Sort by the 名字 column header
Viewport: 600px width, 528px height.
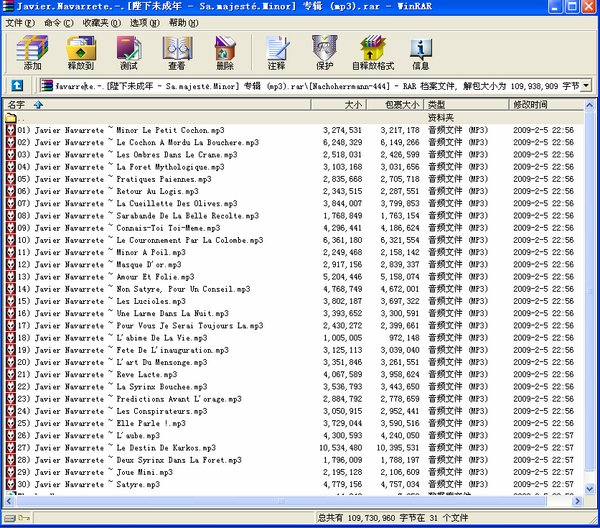[x=157, y=104]
